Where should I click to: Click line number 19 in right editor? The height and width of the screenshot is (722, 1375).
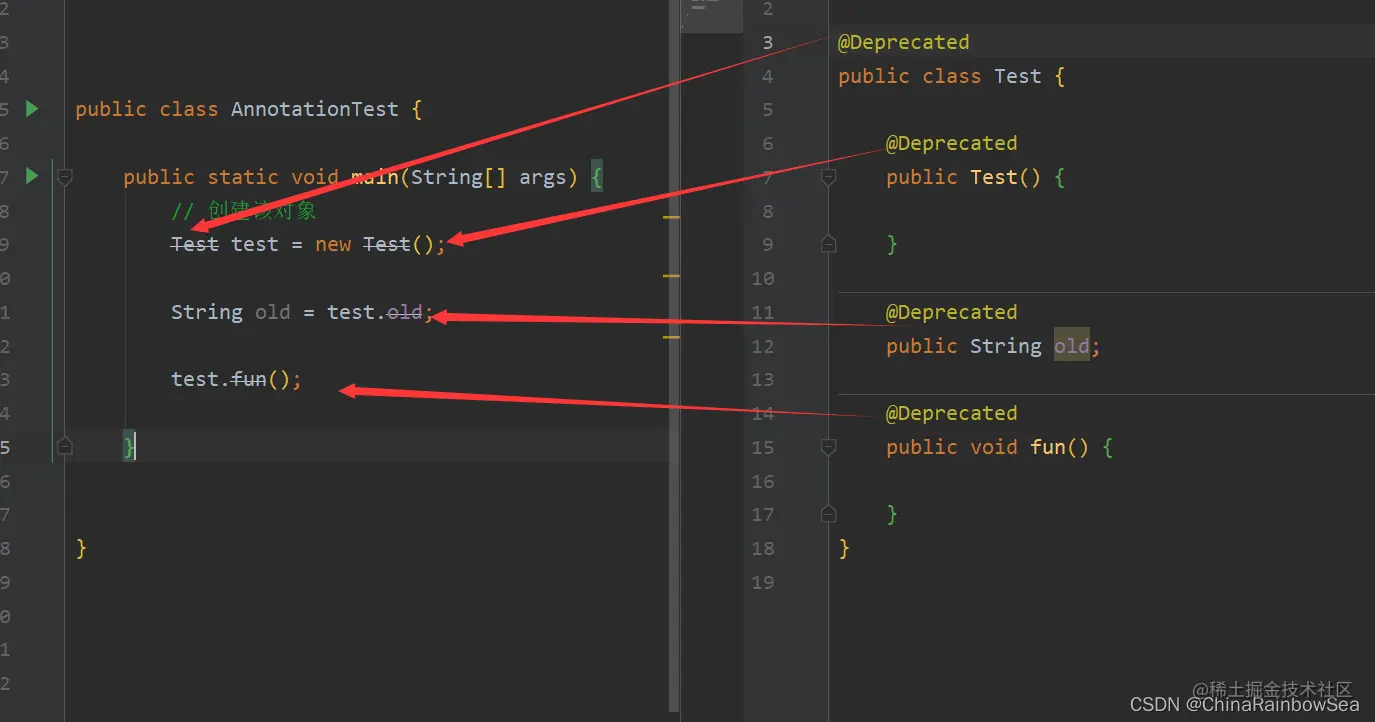(762, 582)
